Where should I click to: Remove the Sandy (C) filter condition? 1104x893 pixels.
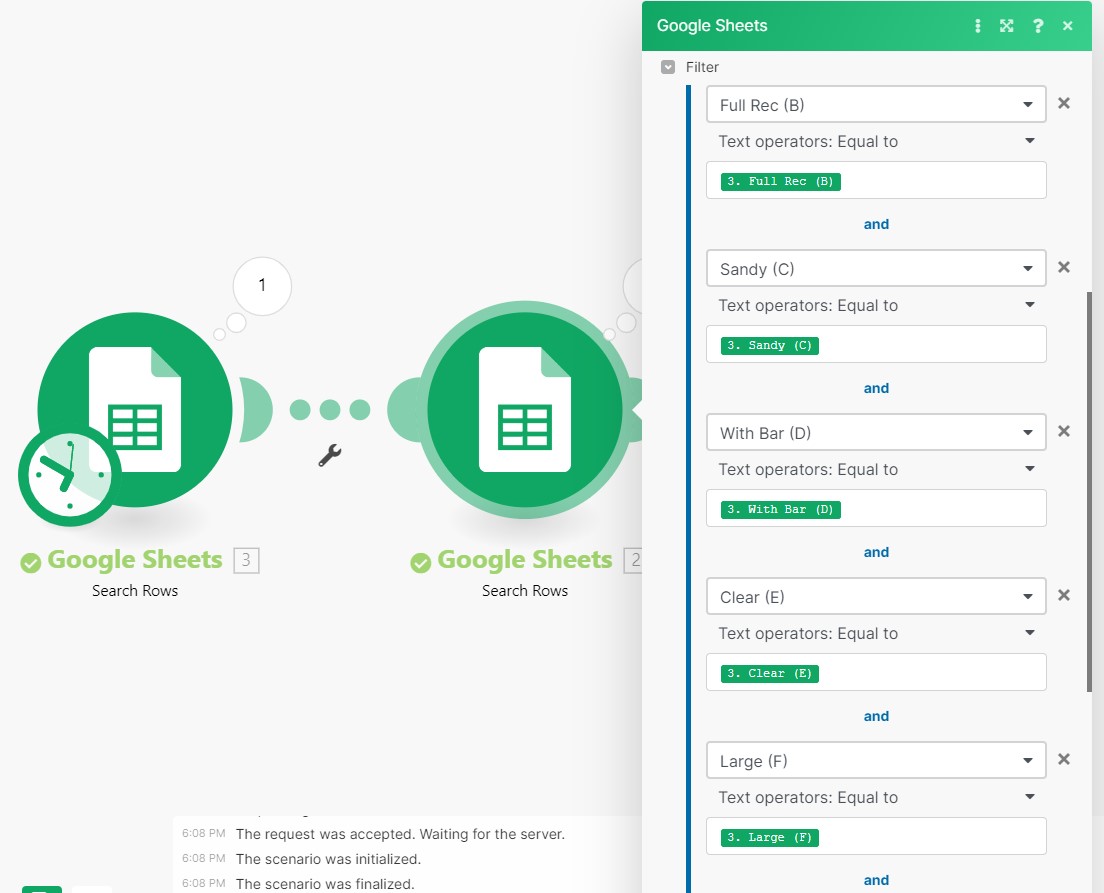(1064, 268)
